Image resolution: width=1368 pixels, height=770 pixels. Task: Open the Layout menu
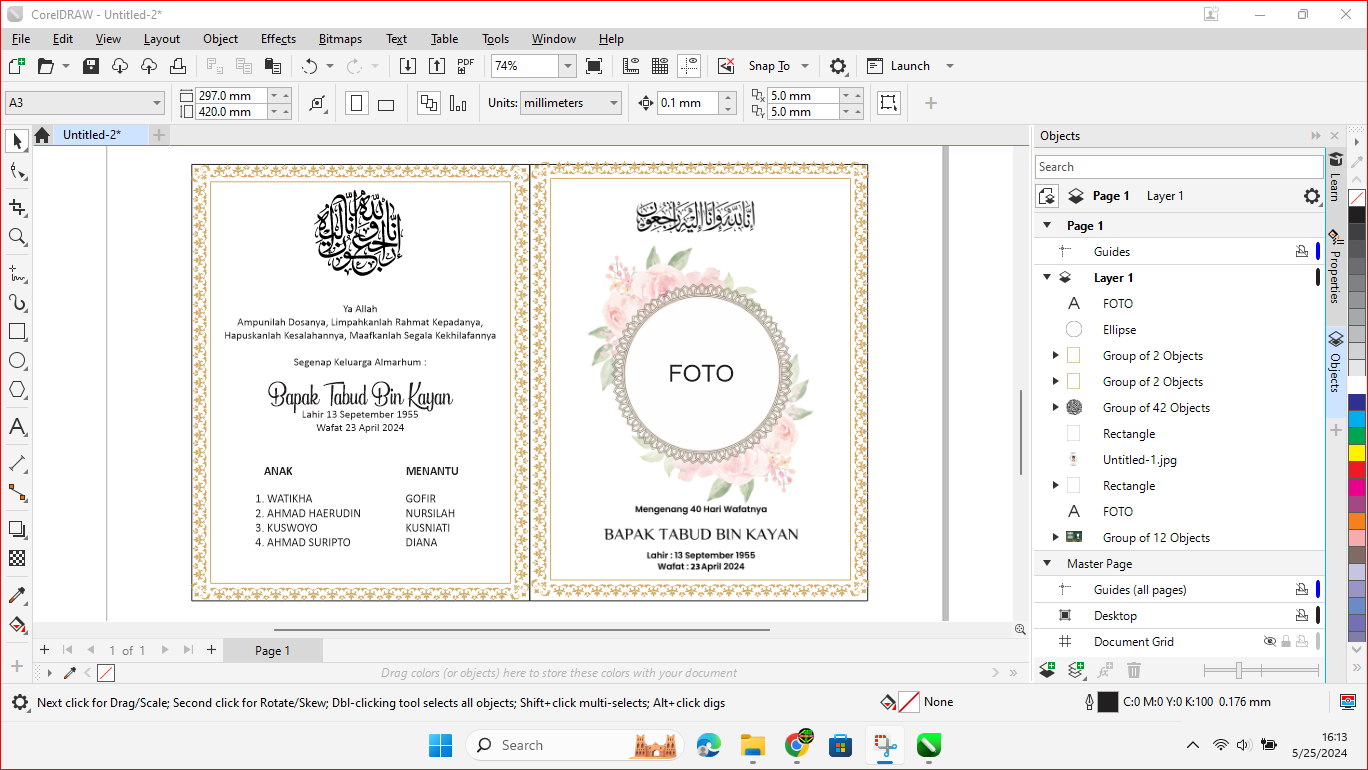pos(162,39)
